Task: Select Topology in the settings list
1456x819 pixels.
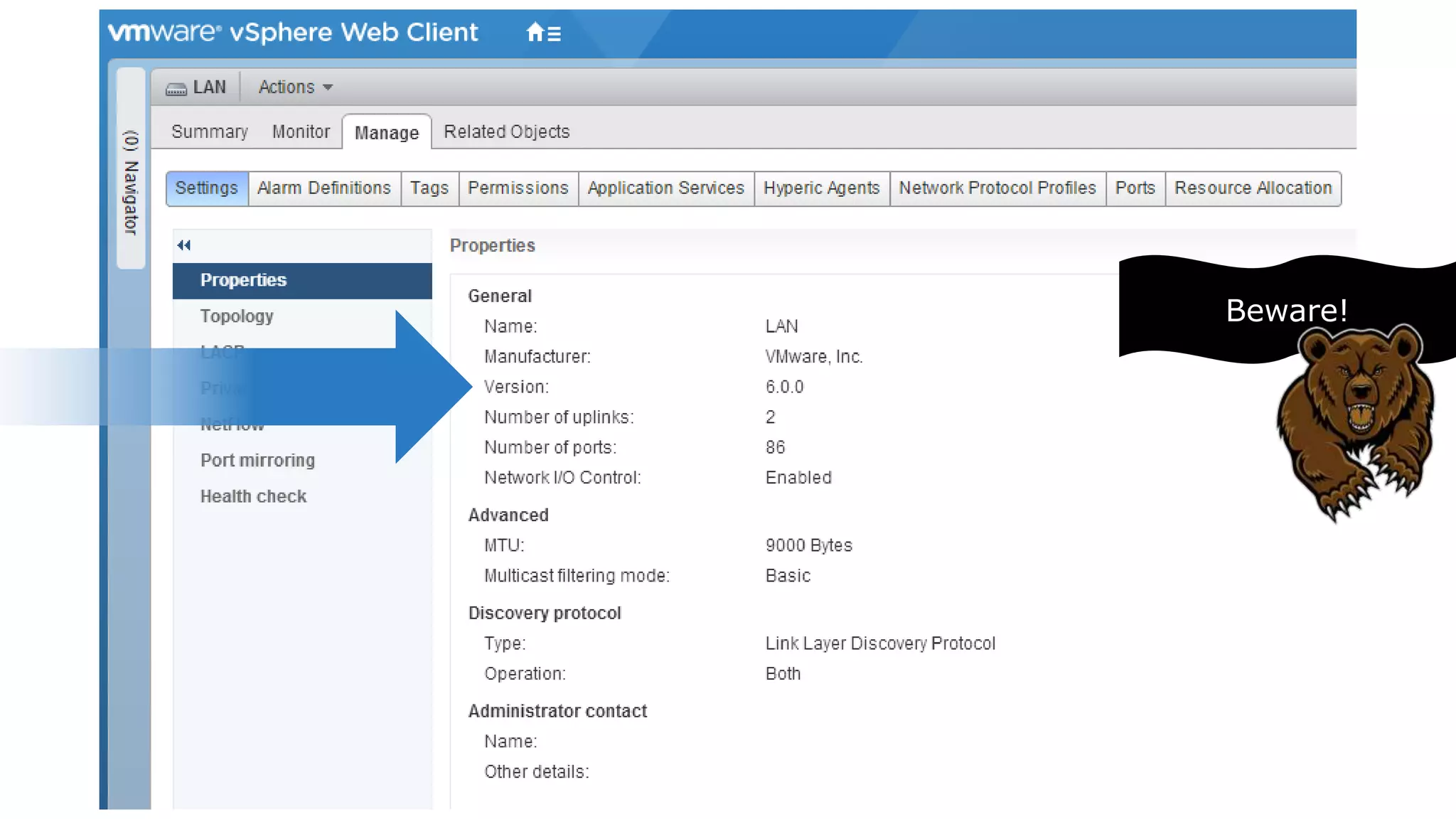Action: pyautogui.click(x=237, y=316)
